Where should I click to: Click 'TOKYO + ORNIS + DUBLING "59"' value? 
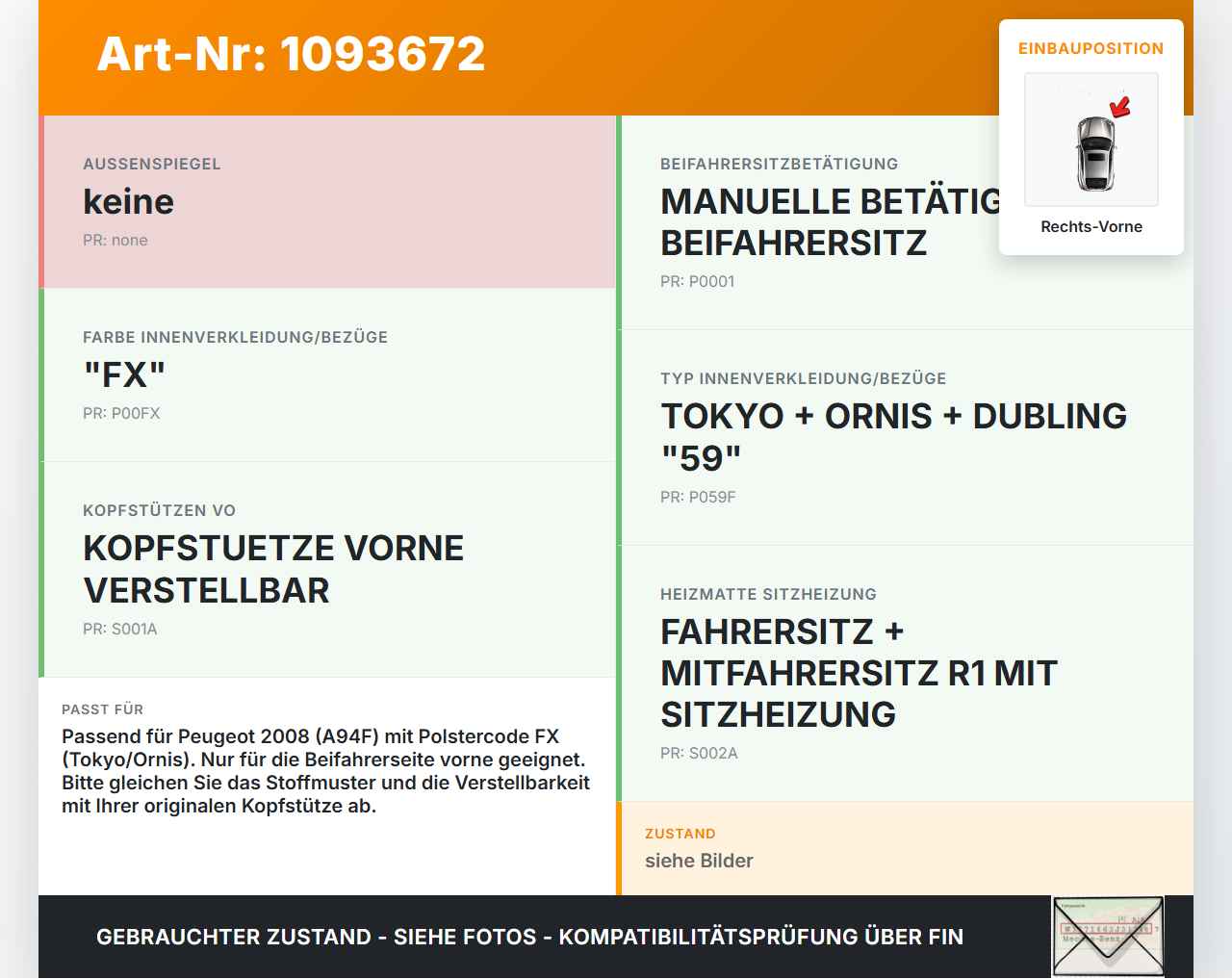point(894,437)
